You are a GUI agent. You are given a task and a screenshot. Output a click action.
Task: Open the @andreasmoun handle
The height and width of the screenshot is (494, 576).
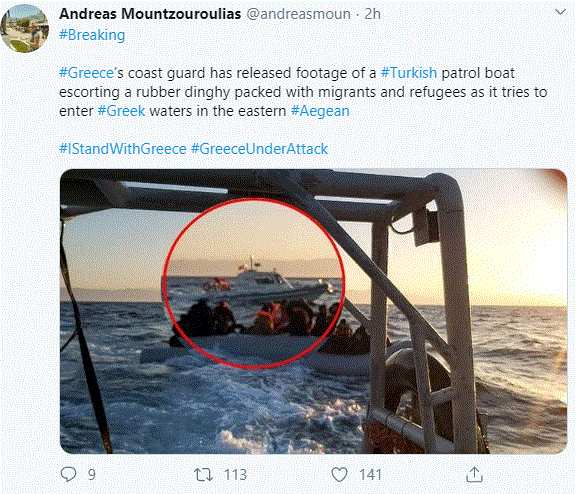pos(298,14)
